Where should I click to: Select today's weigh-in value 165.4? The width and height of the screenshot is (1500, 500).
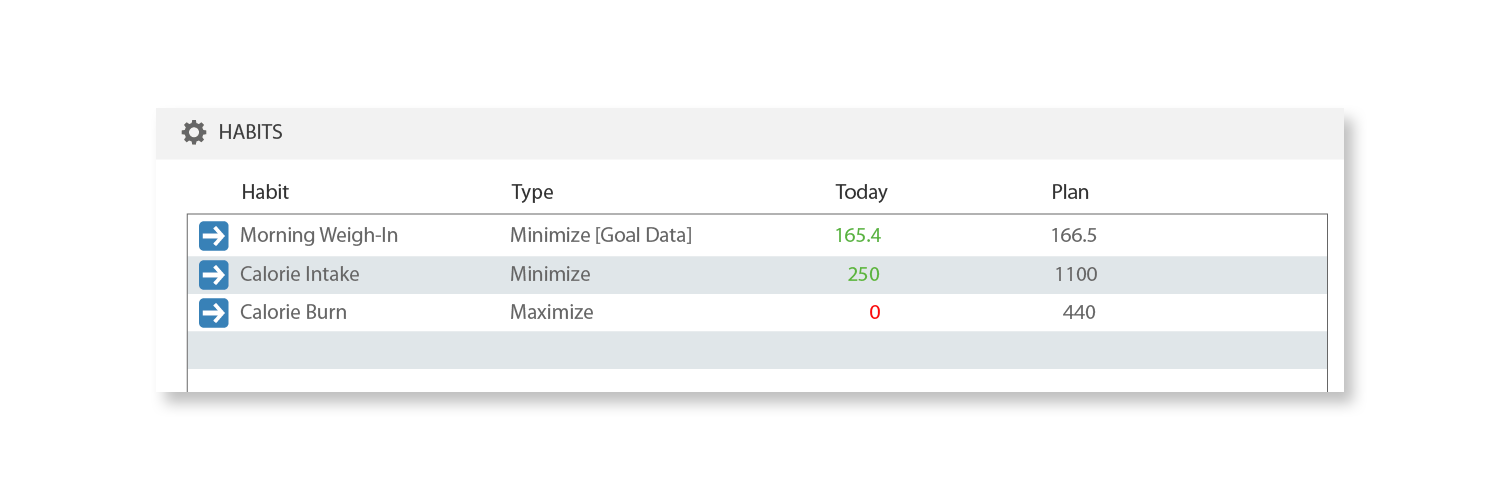pos(858,236)
